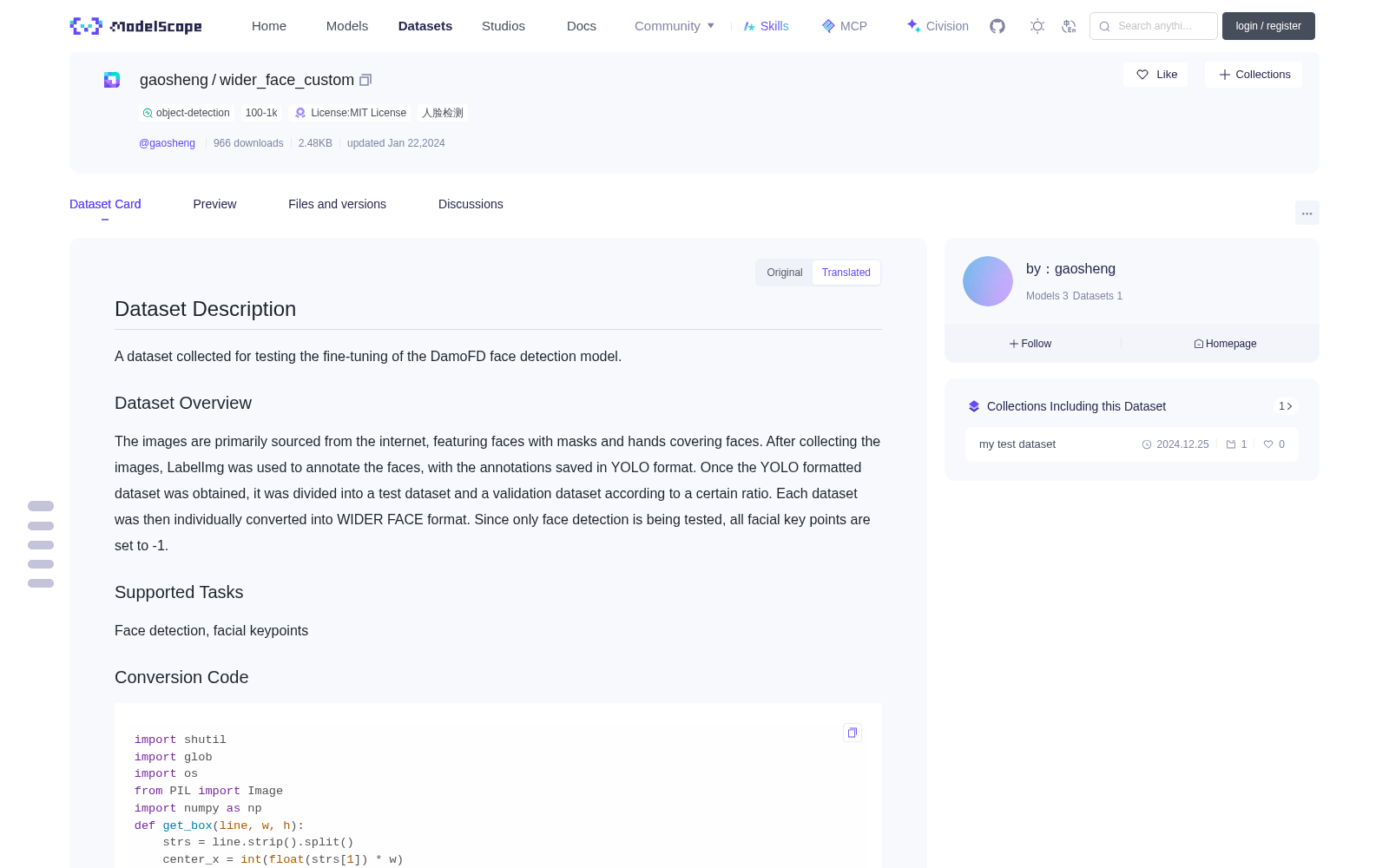
Task: Open the Civision page
Action: pyautogui.click(x=938, y=26)
